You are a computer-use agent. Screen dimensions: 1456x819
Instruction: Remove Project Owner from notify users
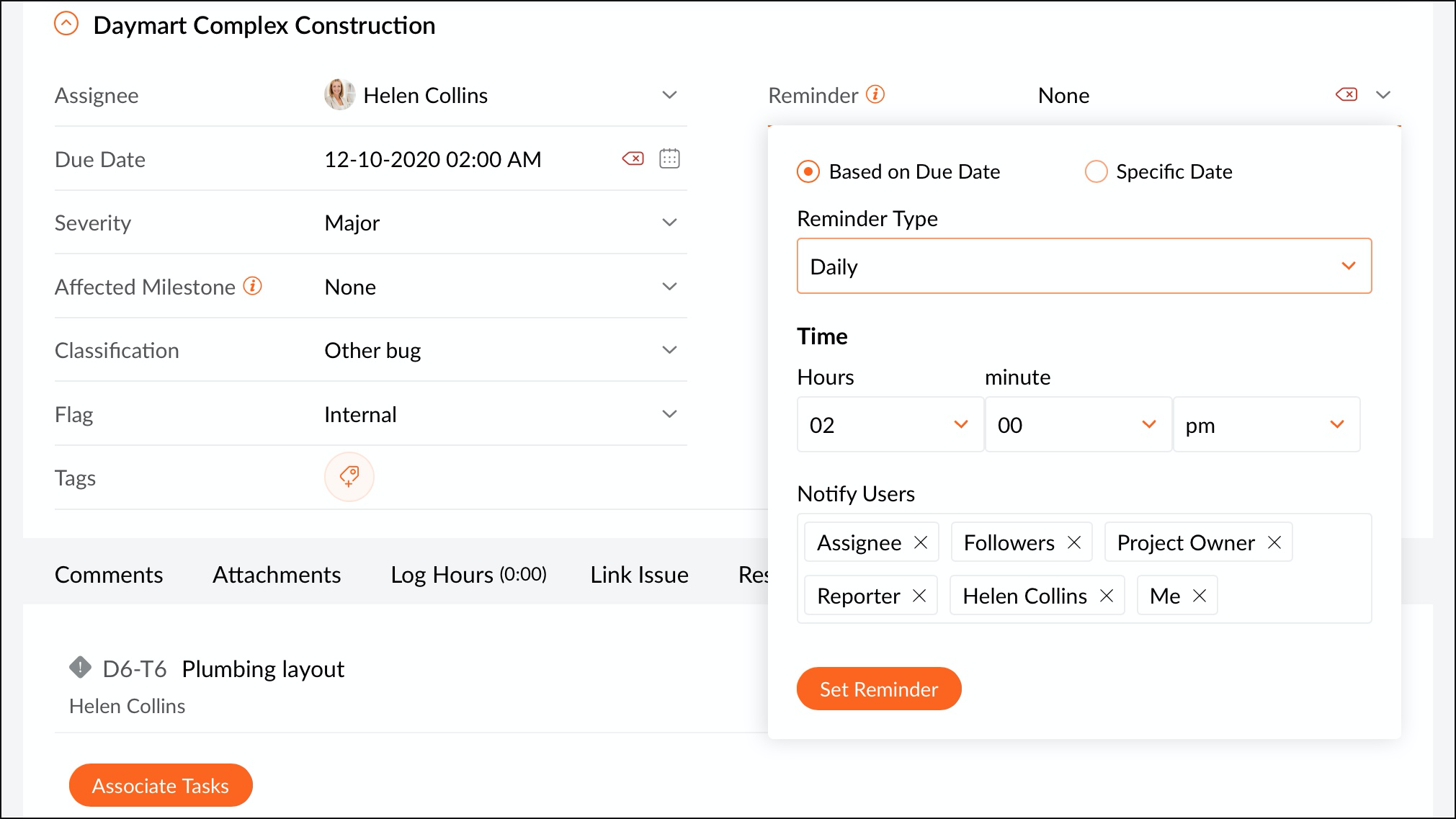[x=1274, y=542]
